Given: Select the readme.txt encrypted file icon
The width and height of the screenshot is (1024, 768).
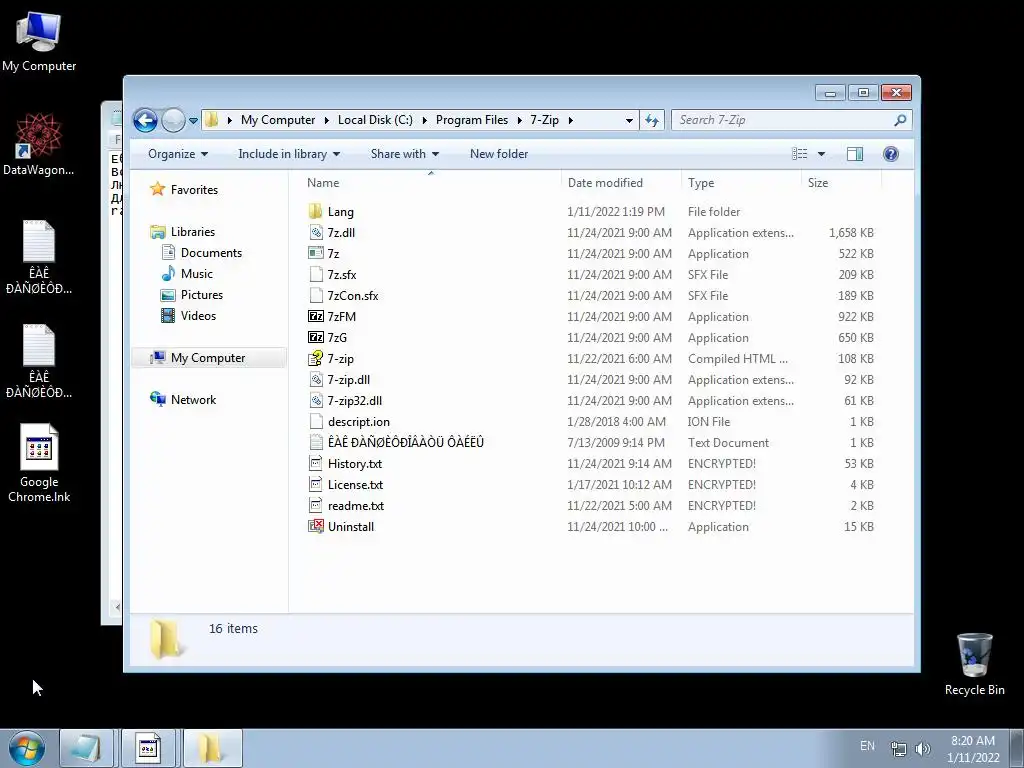Looking at the screenshot, I should tap(315, 505).
